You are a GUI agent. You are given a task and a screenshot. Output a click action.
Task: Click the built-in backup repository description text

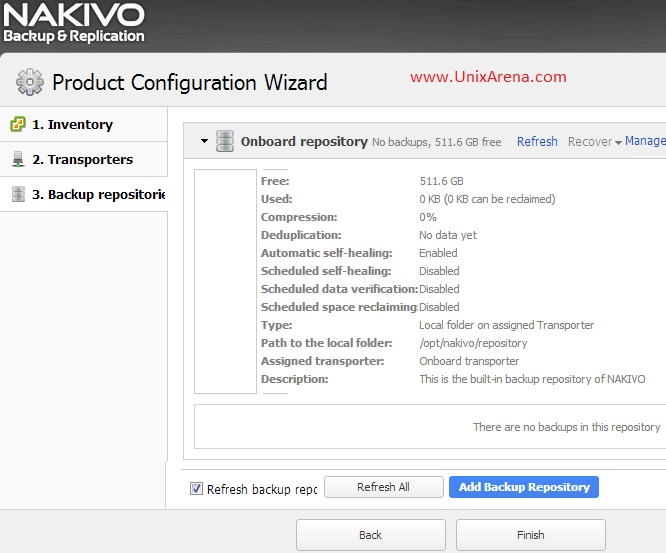click(532, 379)
